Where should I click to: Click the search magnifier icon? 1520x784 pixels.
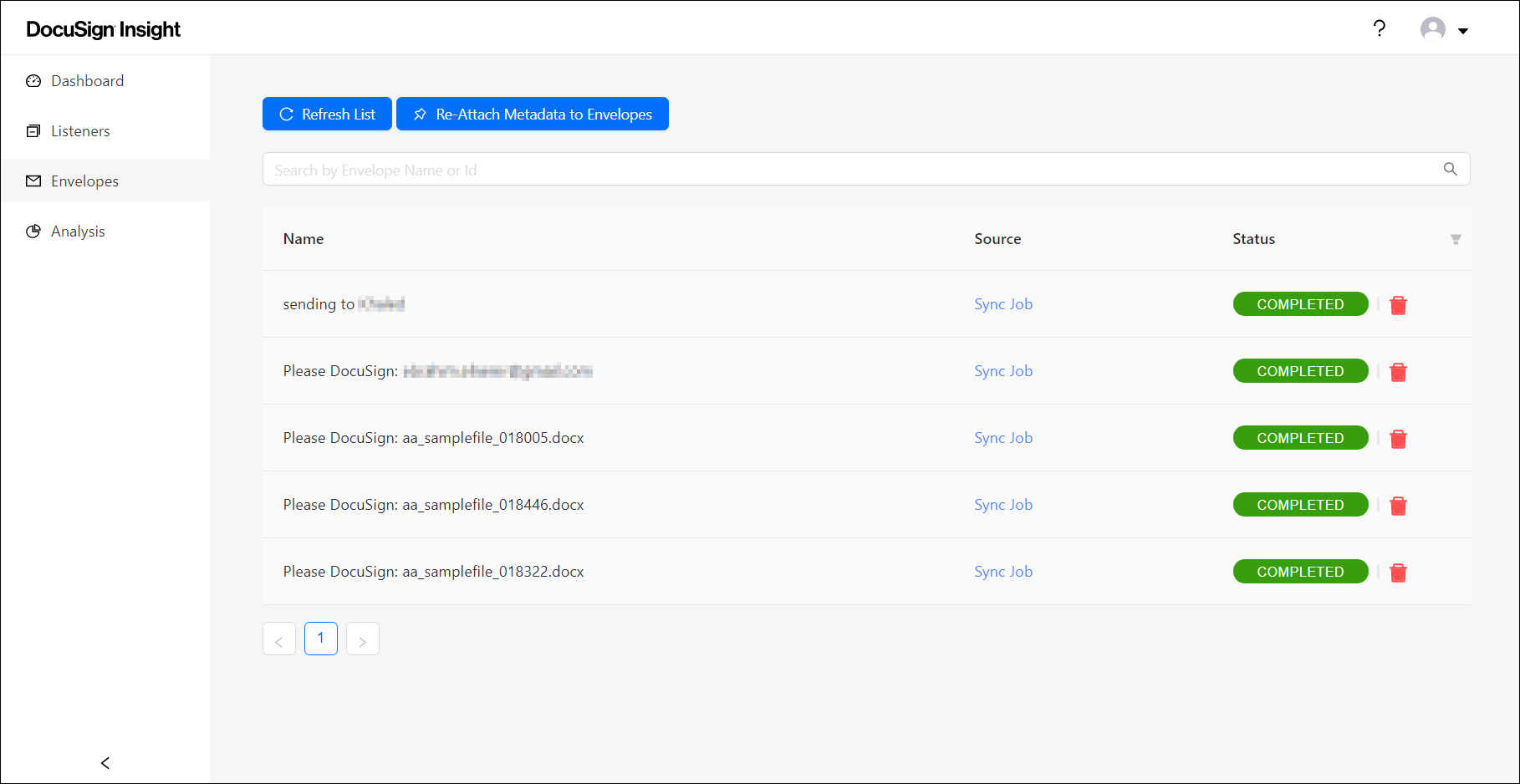1450,170
